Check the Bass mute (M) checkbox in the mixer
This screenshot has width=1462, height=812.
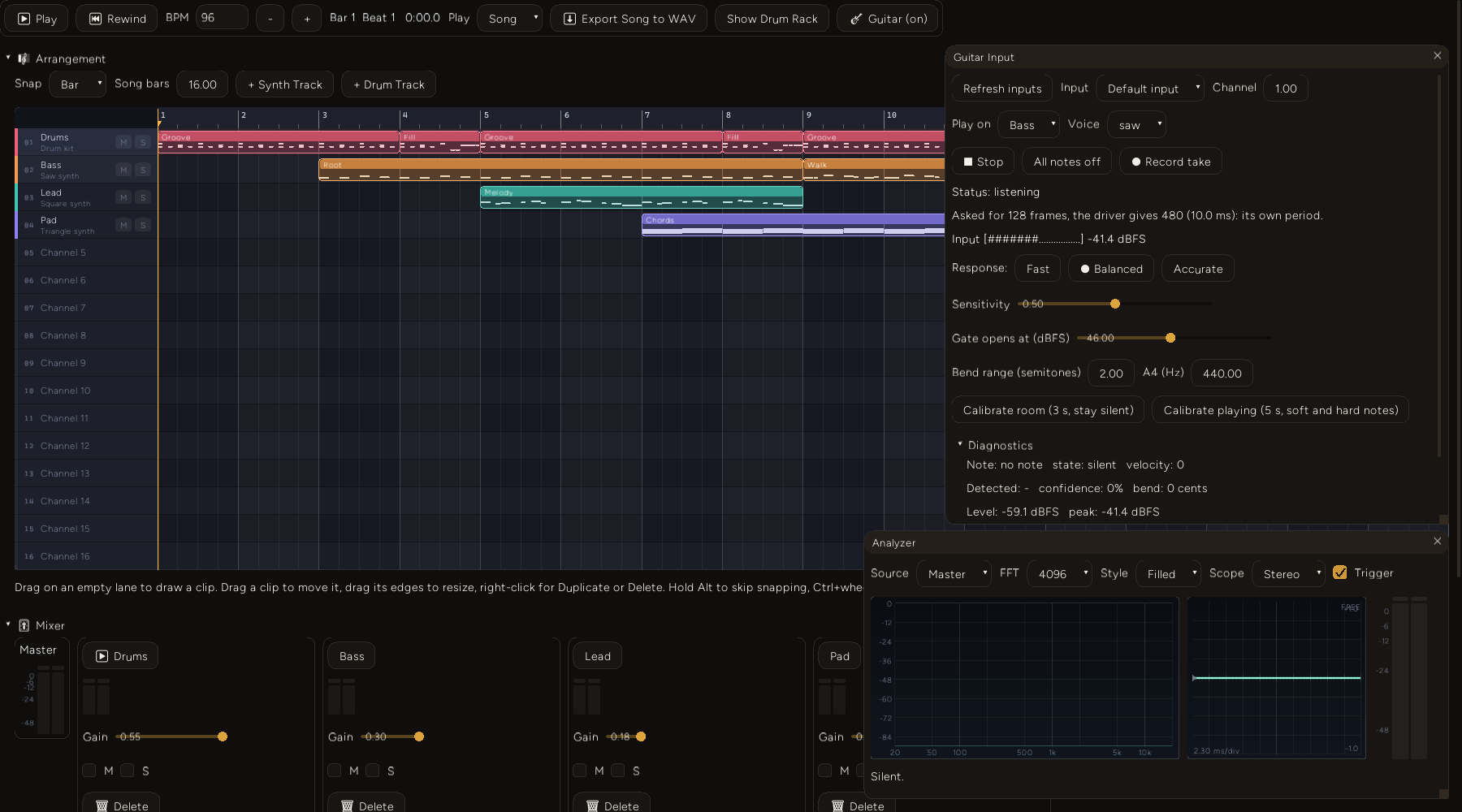tap(335, 771)
